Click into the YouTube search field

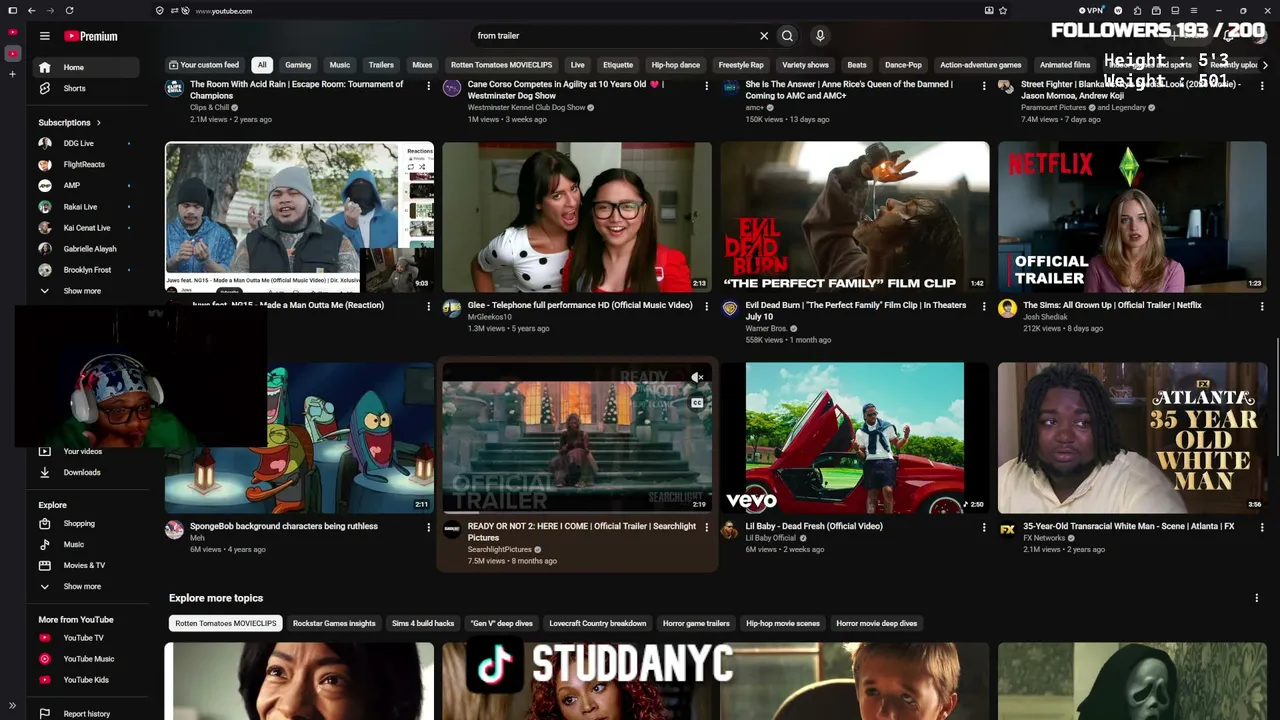pos(612,36)
